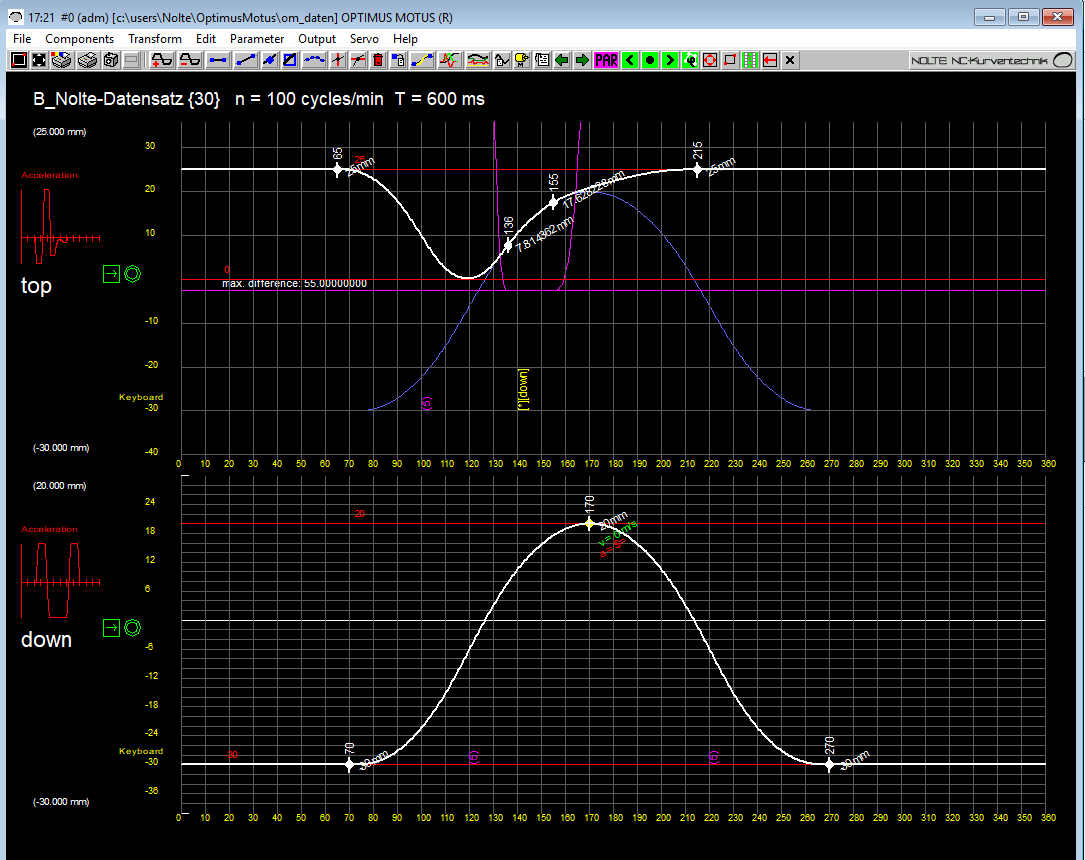Viewport: 1085px width, 860px height.
Task: Click the green Phi synchronization toolbar icon
Action: (690, 60)
